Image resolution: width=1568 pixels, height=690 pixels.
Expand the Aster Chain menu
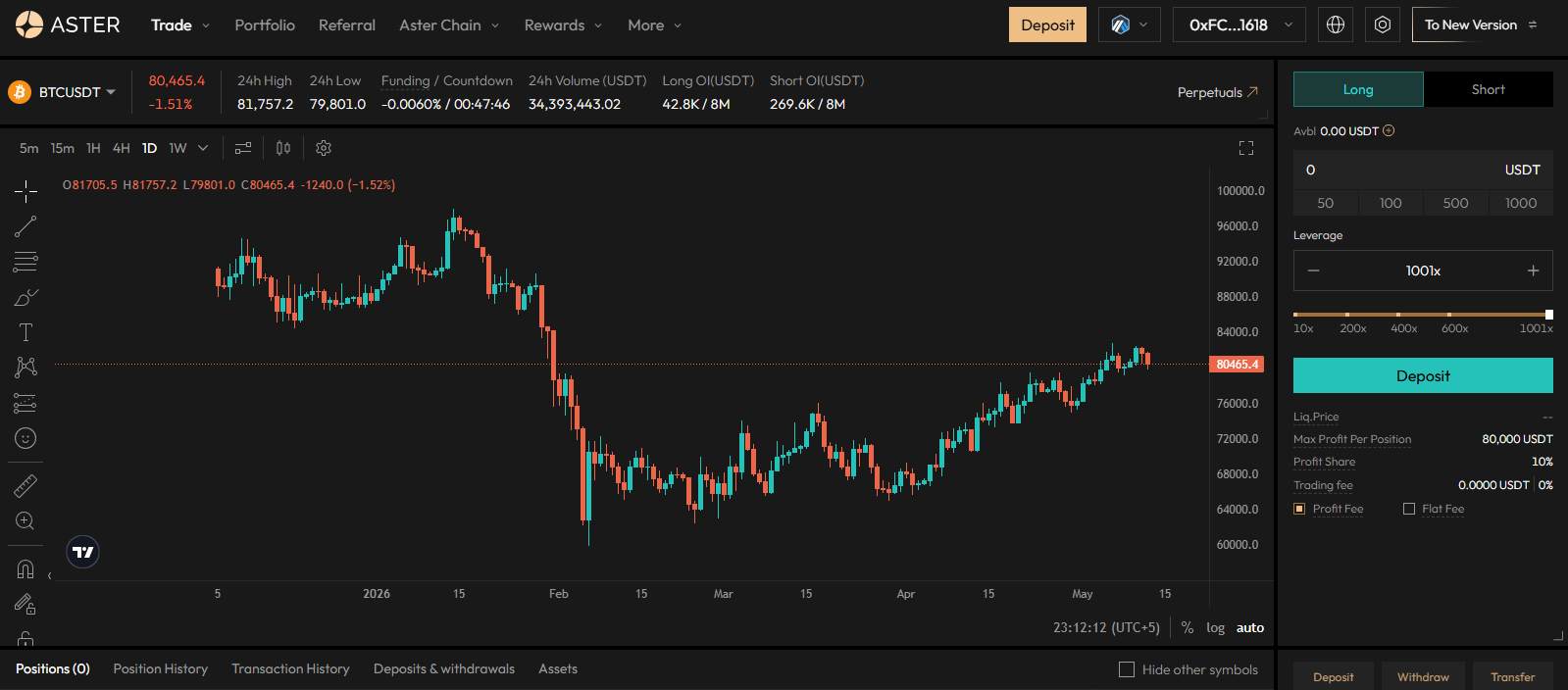pyautogui.click(x=449, y=25)
